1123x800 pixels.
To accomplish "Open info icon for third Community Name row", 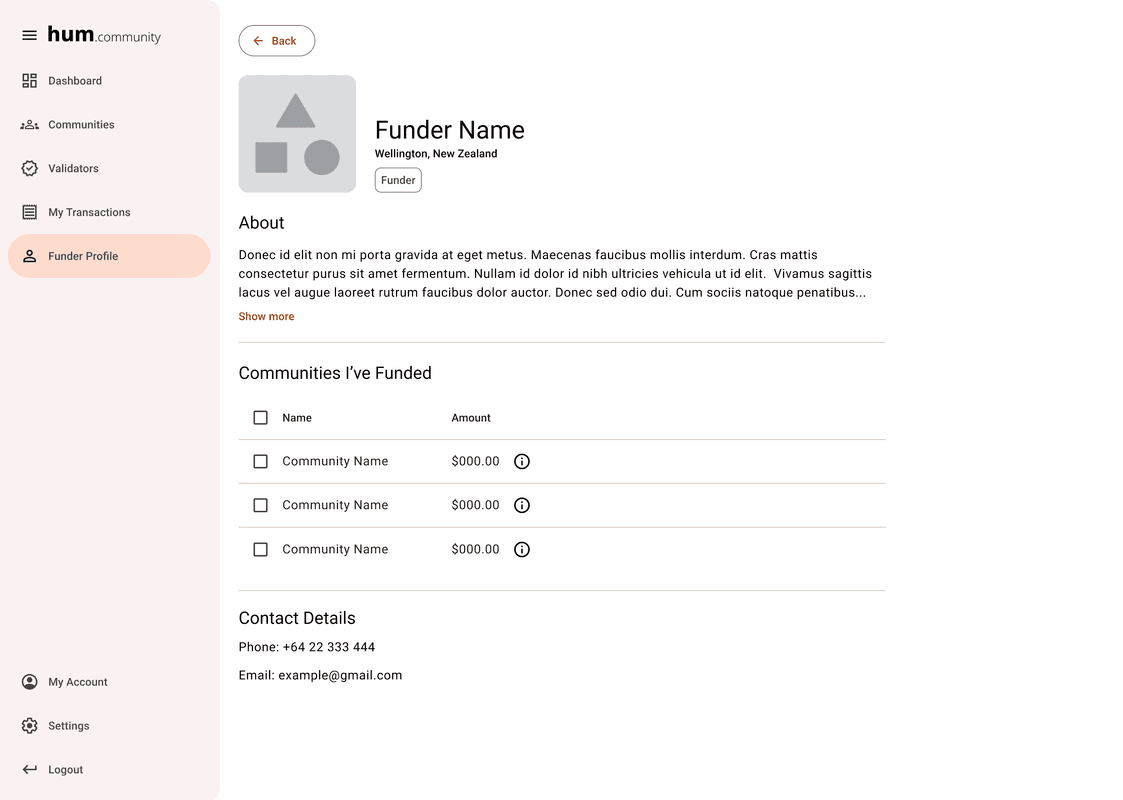I will (522, 549).
